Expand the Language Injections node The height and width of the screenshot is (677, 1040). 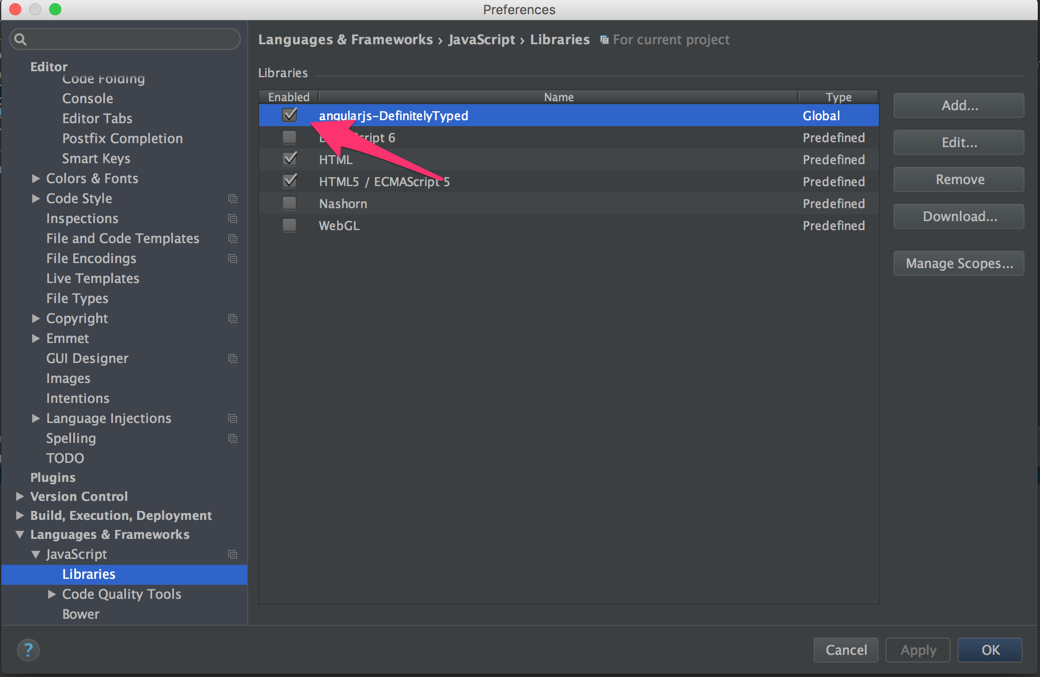click(36, 418)
